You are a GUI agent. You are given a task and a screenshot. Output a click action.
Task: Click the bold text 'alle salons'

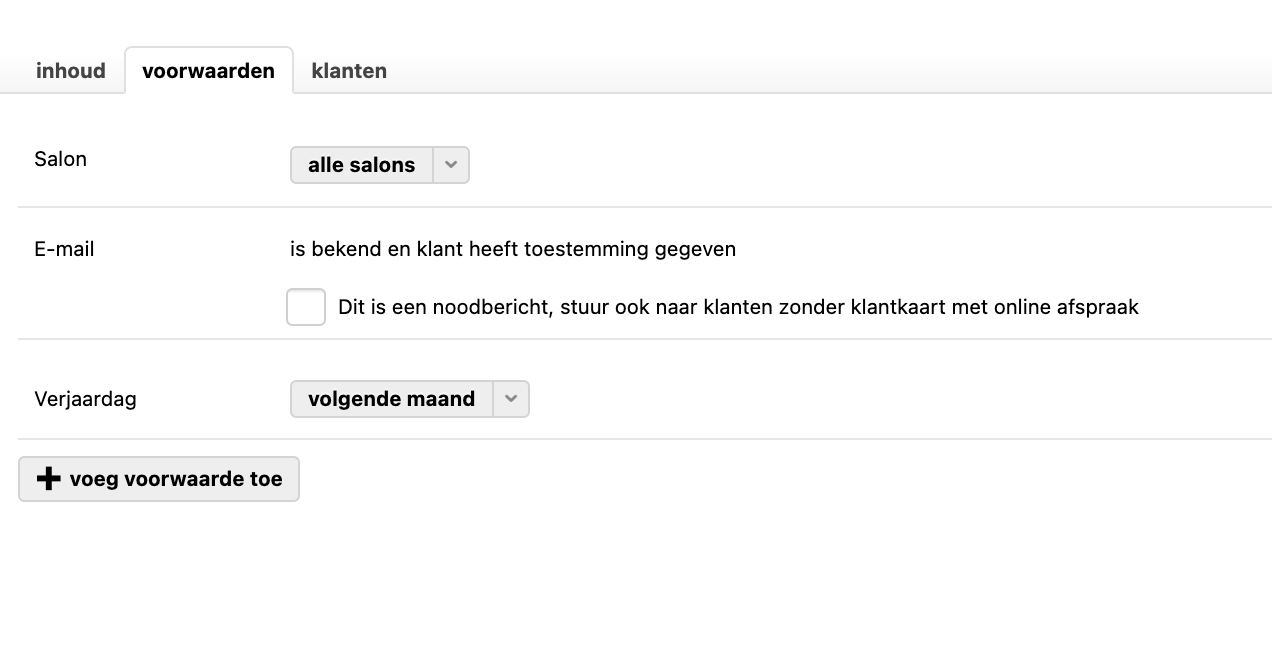coord(362,165)
